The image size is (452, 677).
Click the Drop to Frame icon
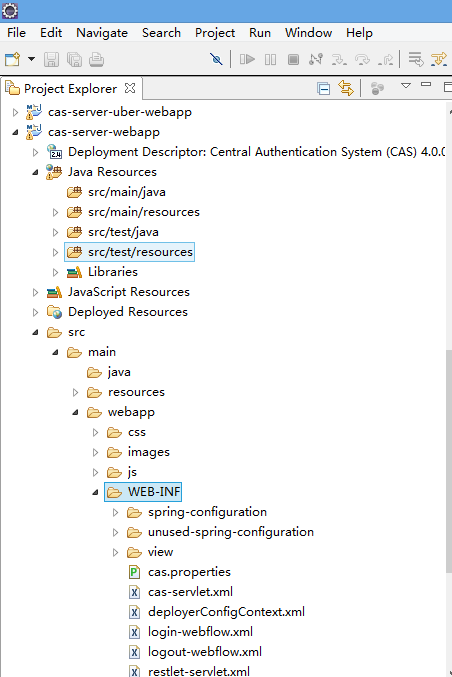(x=416, y=59)
